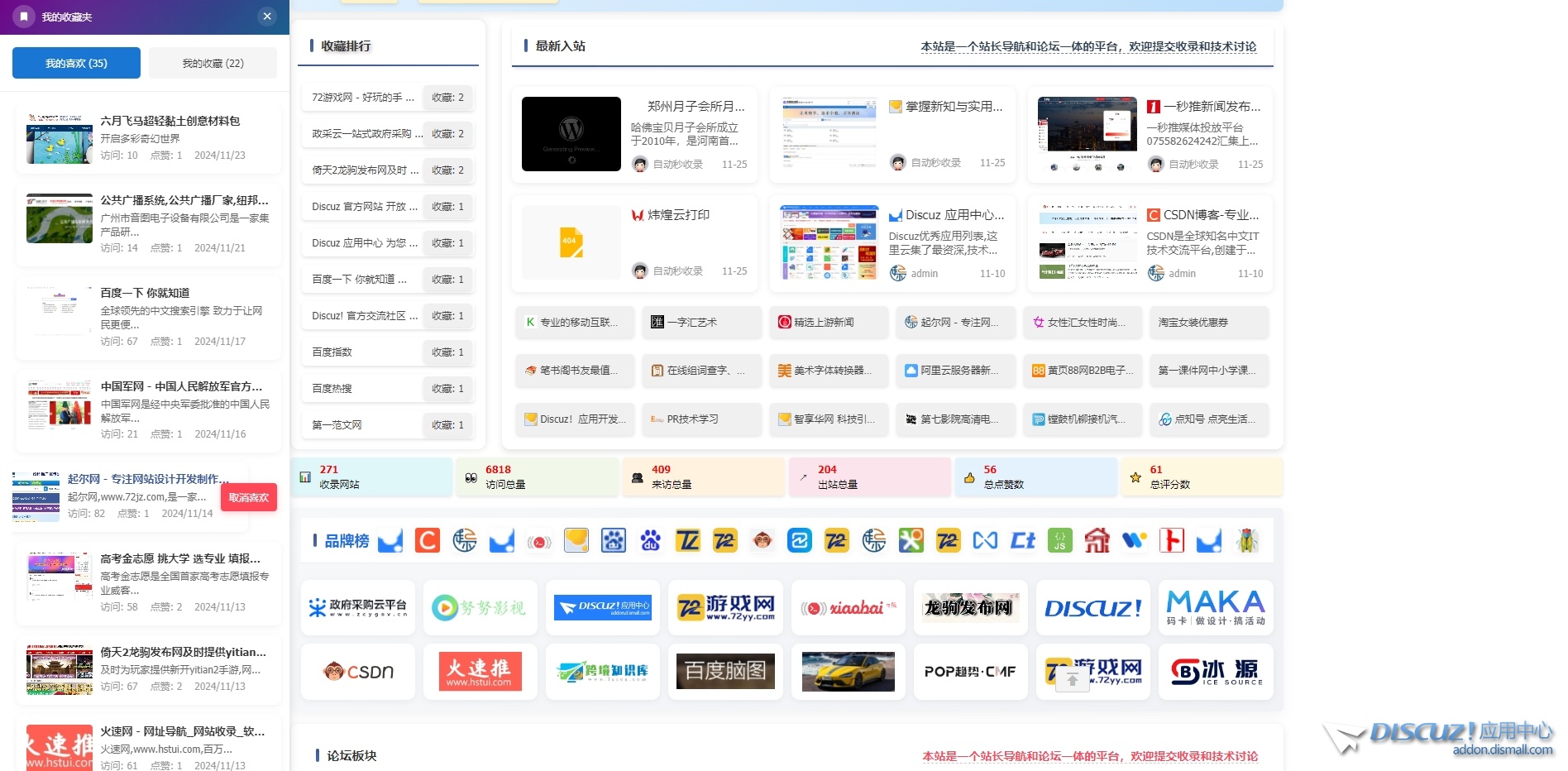Image resolution: width=1568 pixels, height=771 pixels.
Task: Click the green JS brand icon
Action: click(x=1059, y=540)
